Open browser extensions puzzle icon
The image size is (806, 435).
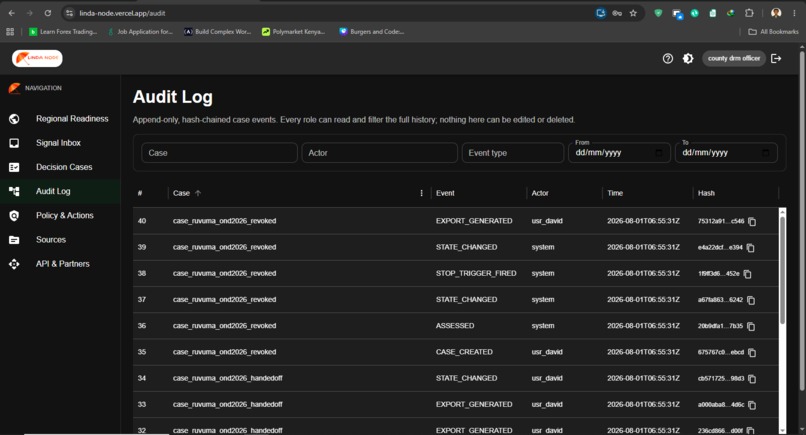[749, 13]
